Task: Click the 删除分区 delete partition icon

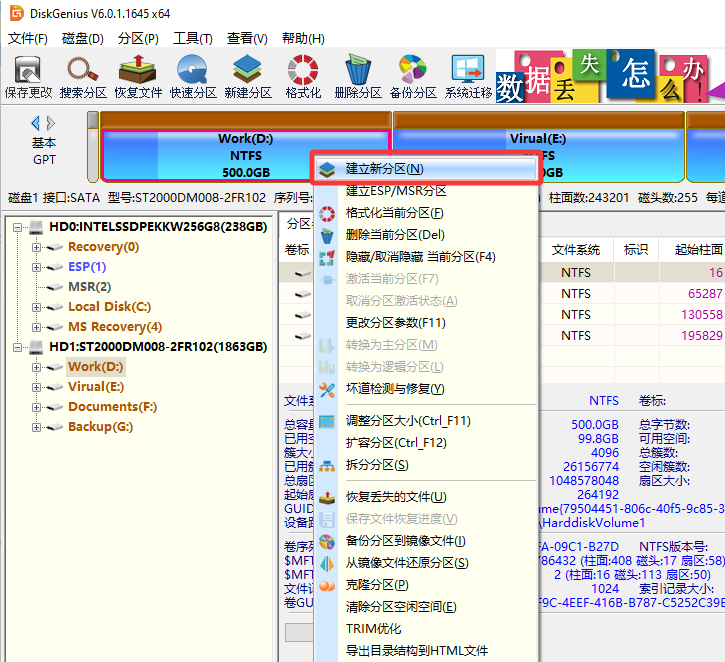Action: pyautogui.click(x=358, y=77)
